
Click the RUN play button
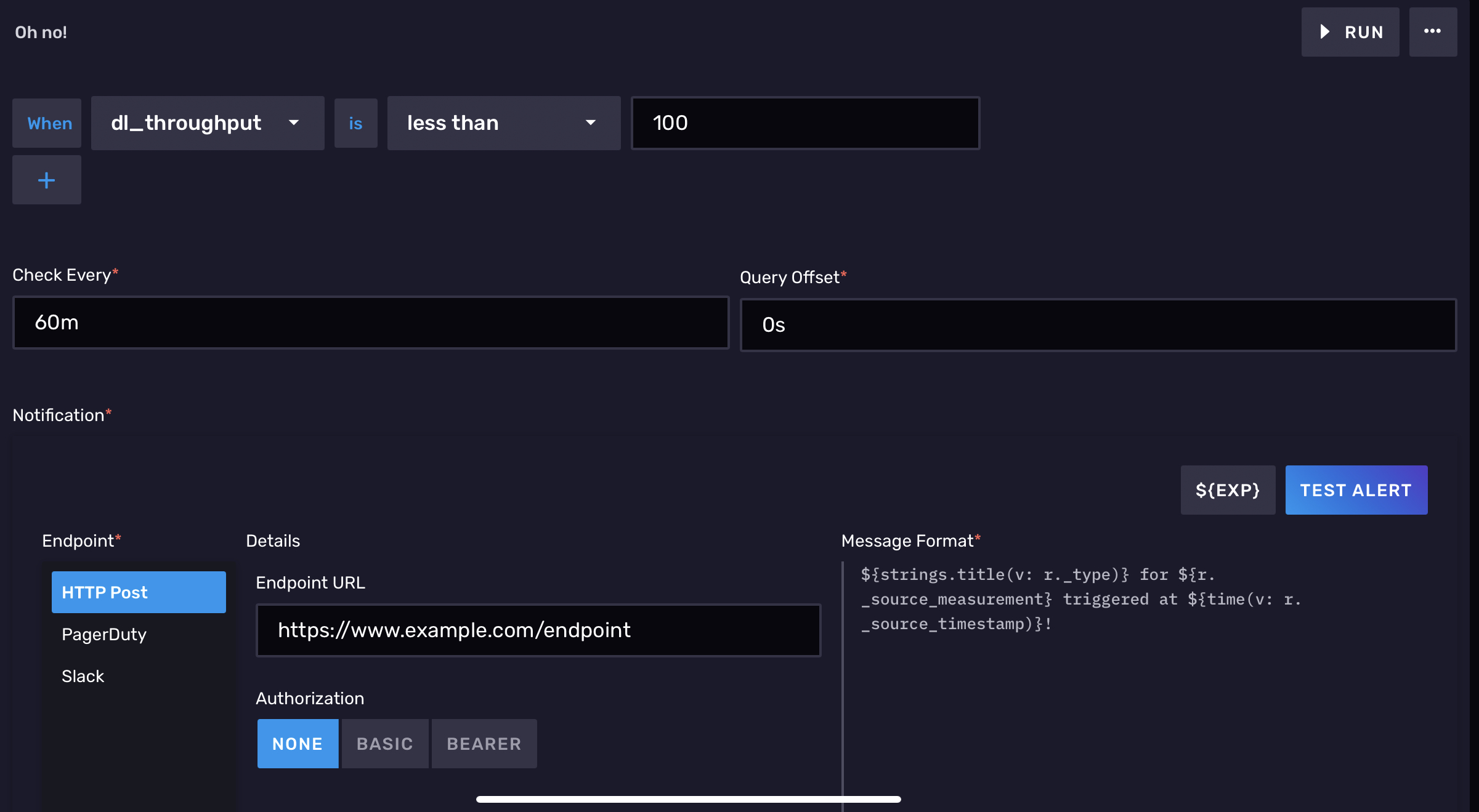click(x=1350, y=32)
